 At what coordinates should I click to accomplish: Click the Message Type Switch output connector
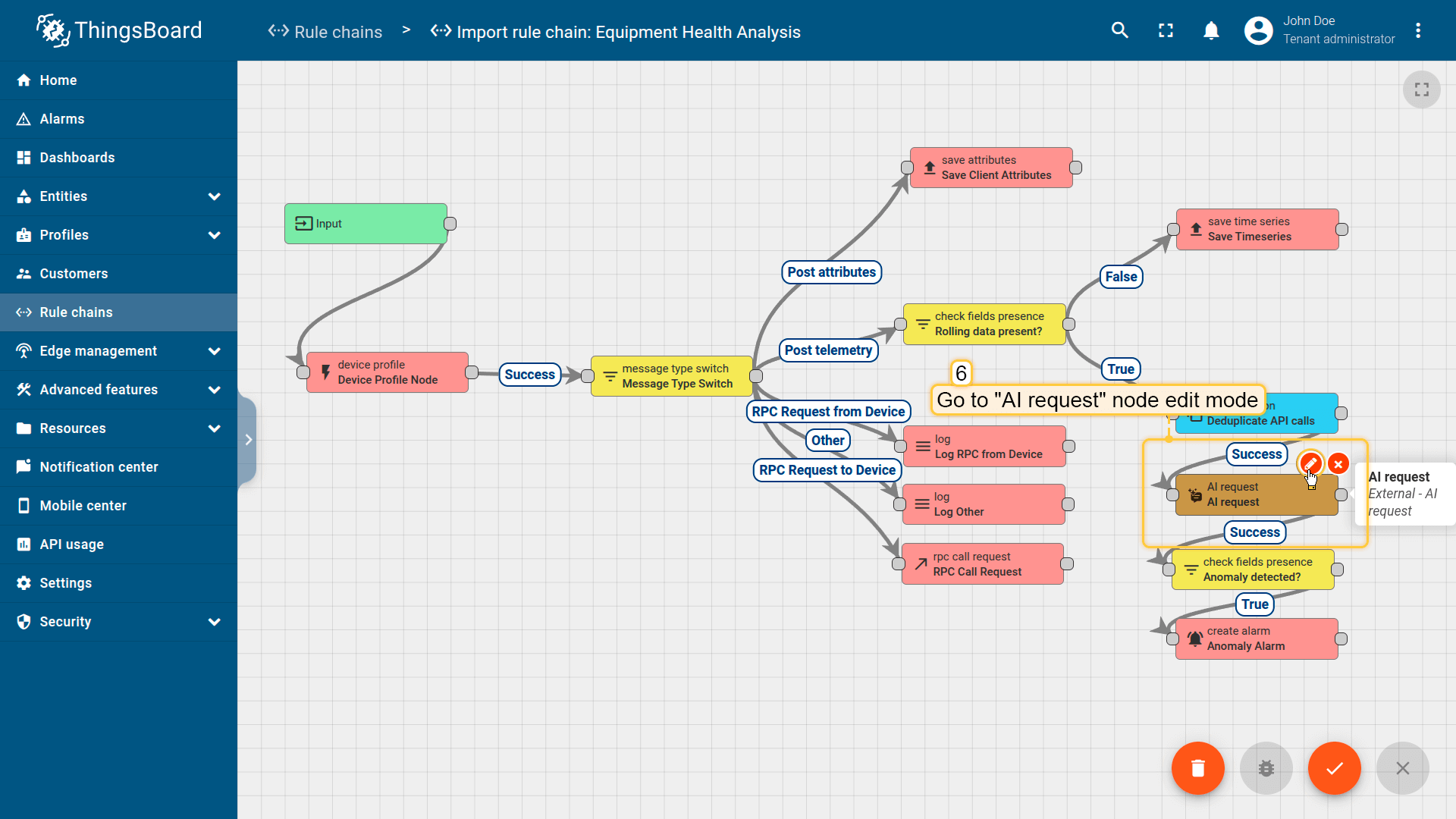(x=756, y=376)
